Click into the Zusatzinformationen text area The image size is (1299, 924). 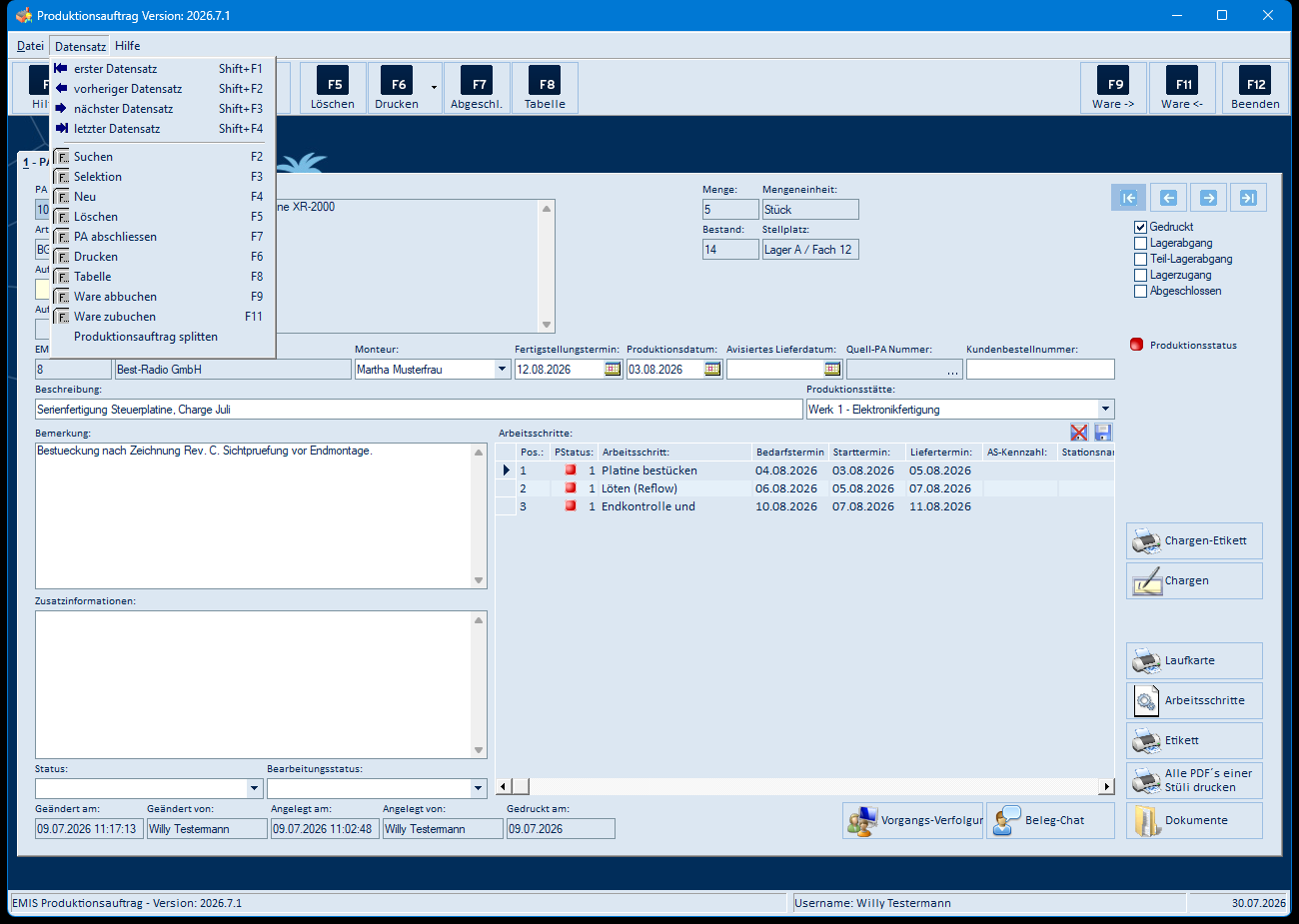point(254,684)
